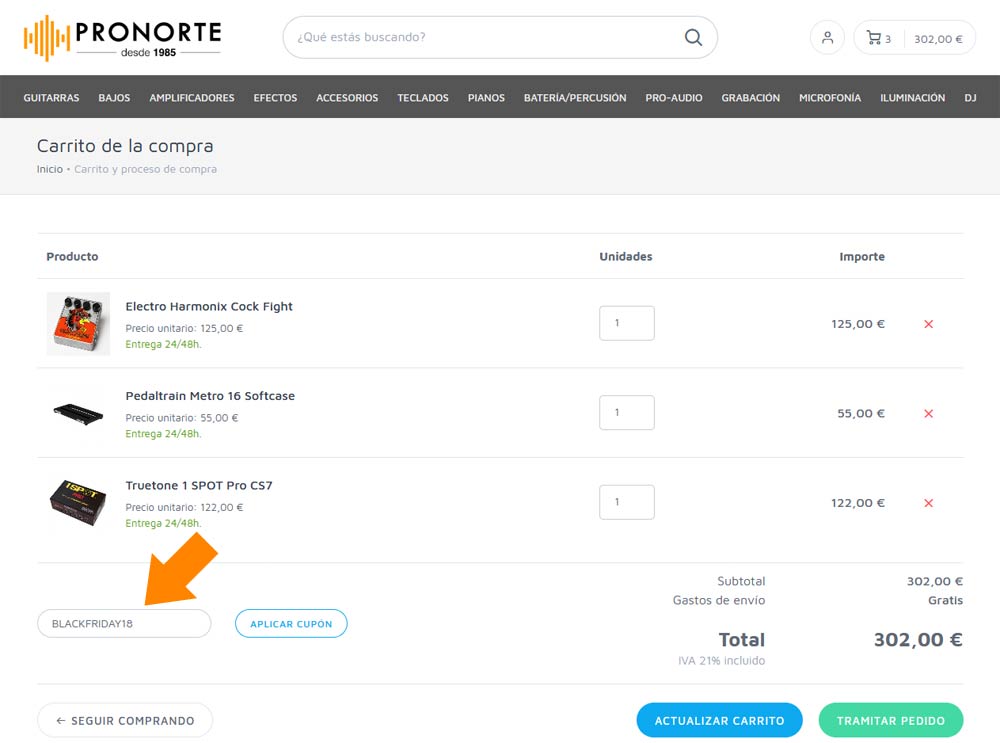Click the 122,00 € importe amount
The image size is (1000, 743).
tap(858, 503)
